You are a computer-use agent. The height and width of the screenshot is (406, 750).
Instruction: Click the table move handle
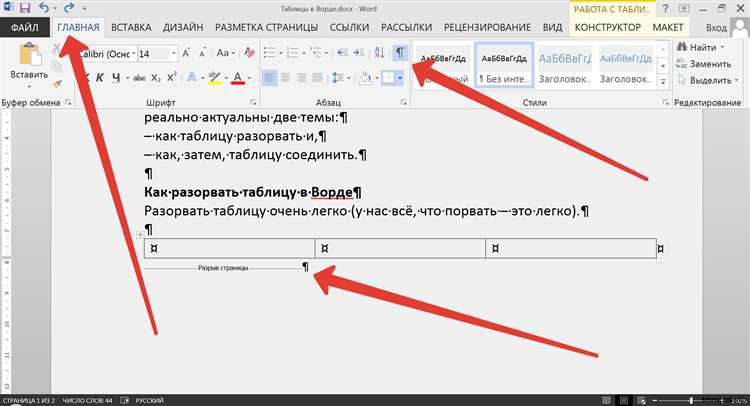point(140,235)
